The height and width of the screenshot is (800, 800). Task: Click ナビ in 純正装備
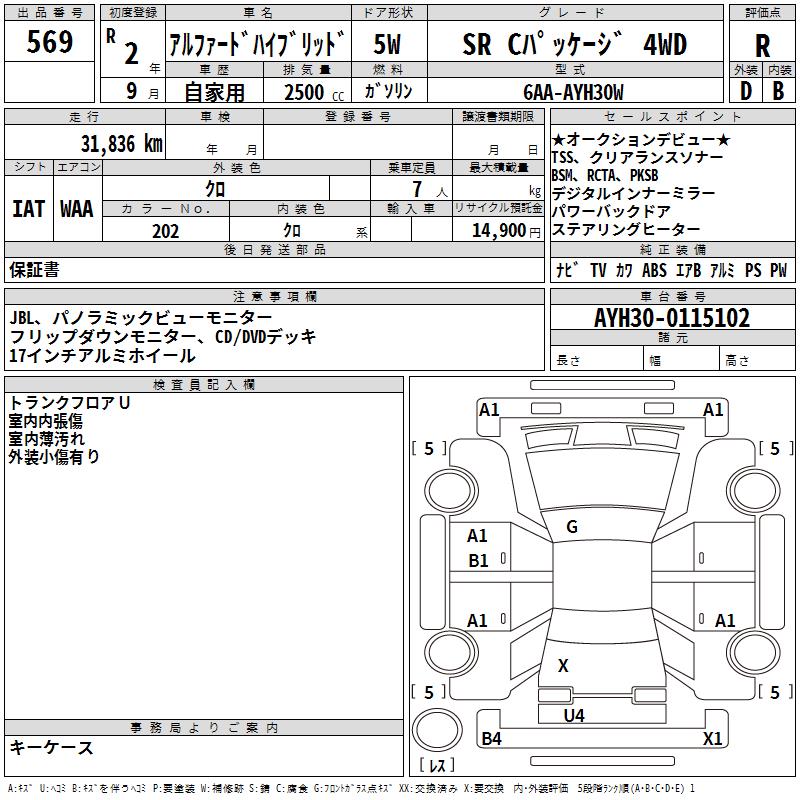click(x=567, y=270)
